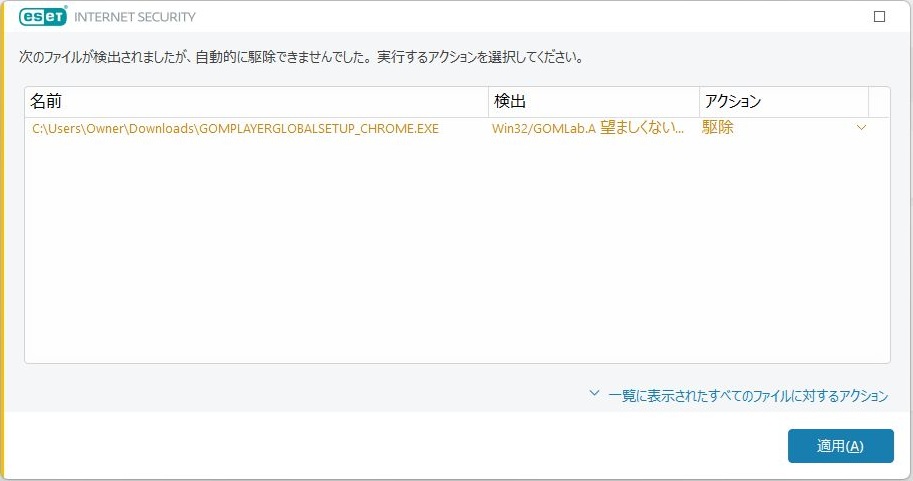This screenshot has height=481, width=913.
Task: Click the Win32/GOMLab.A detection entry
Action: [543, 129]
